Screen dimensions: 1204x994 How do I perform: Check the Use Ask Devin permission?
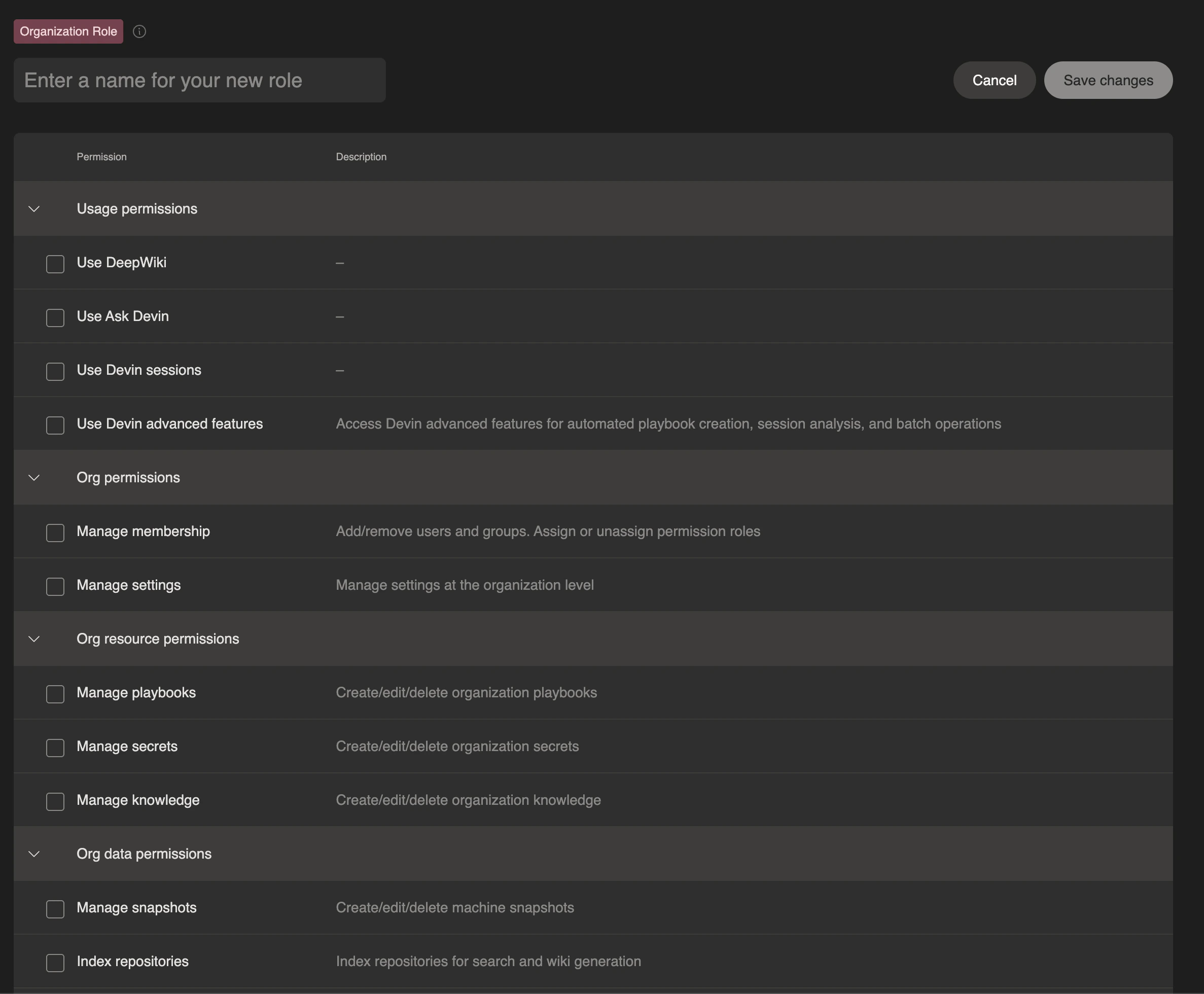tap(55, 318)
